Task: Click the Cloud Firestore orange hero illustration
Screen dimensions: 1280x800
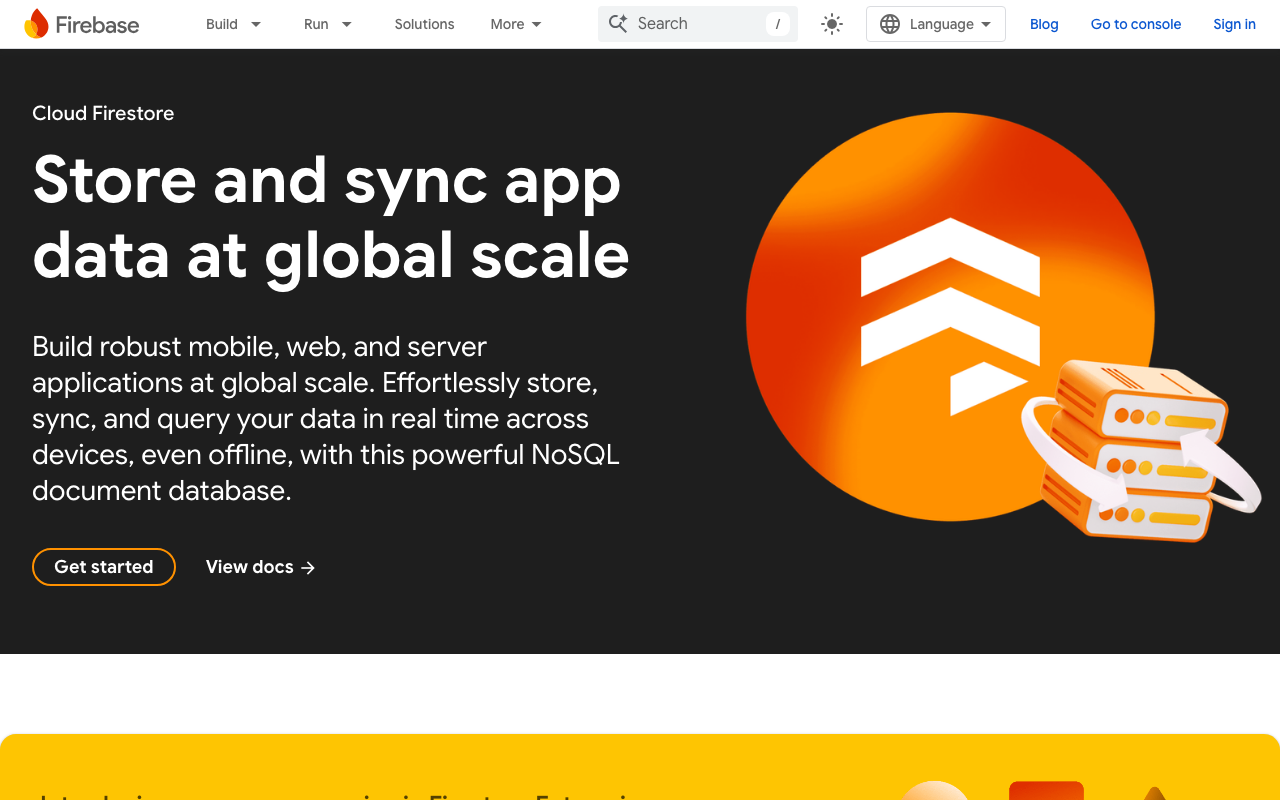Action: pos(950,317)
